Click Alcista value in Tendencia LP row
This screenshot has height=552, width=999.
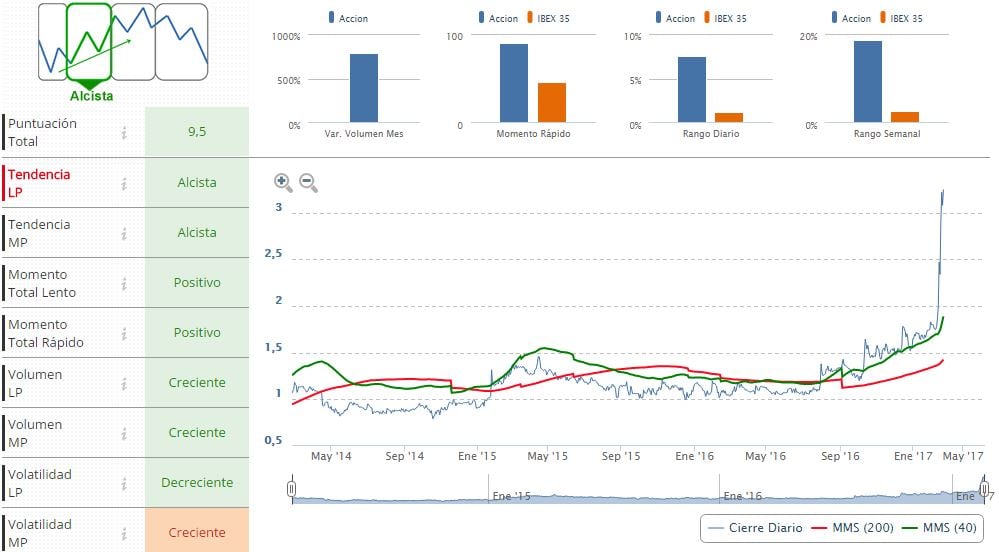[197, 182]
